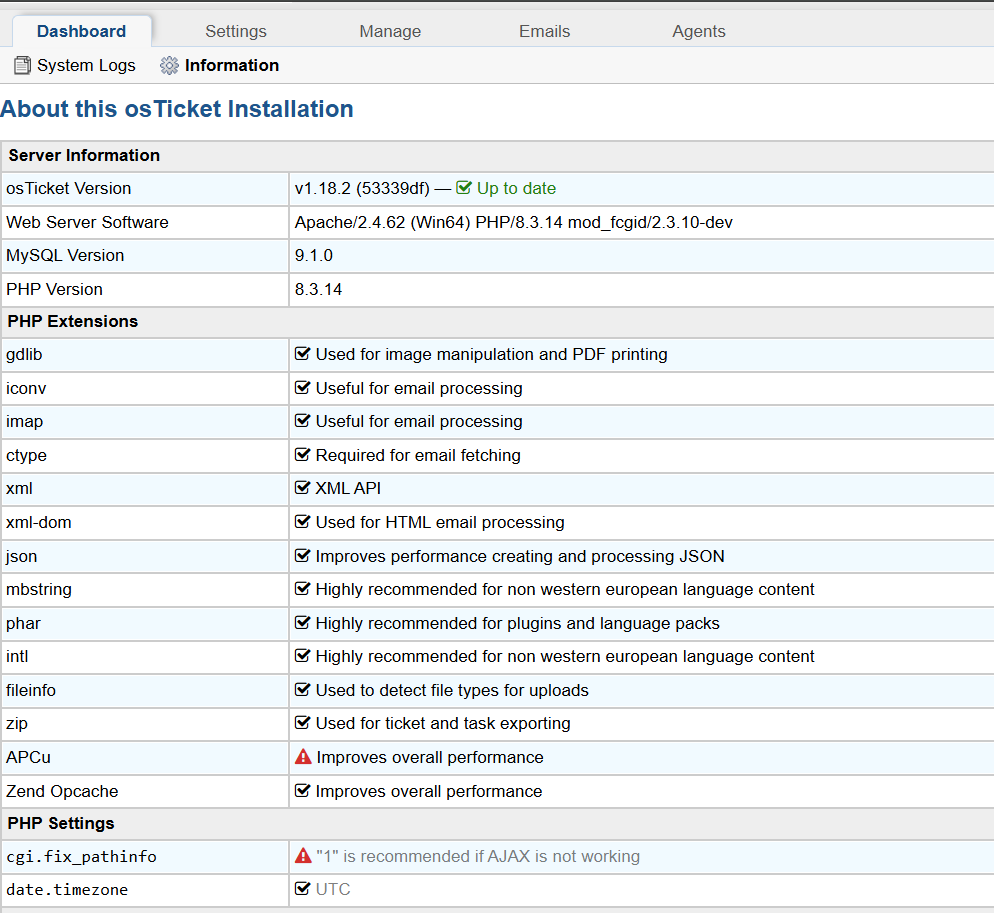
Task: Click the UTC timezone value
Action: pos(333,890)
